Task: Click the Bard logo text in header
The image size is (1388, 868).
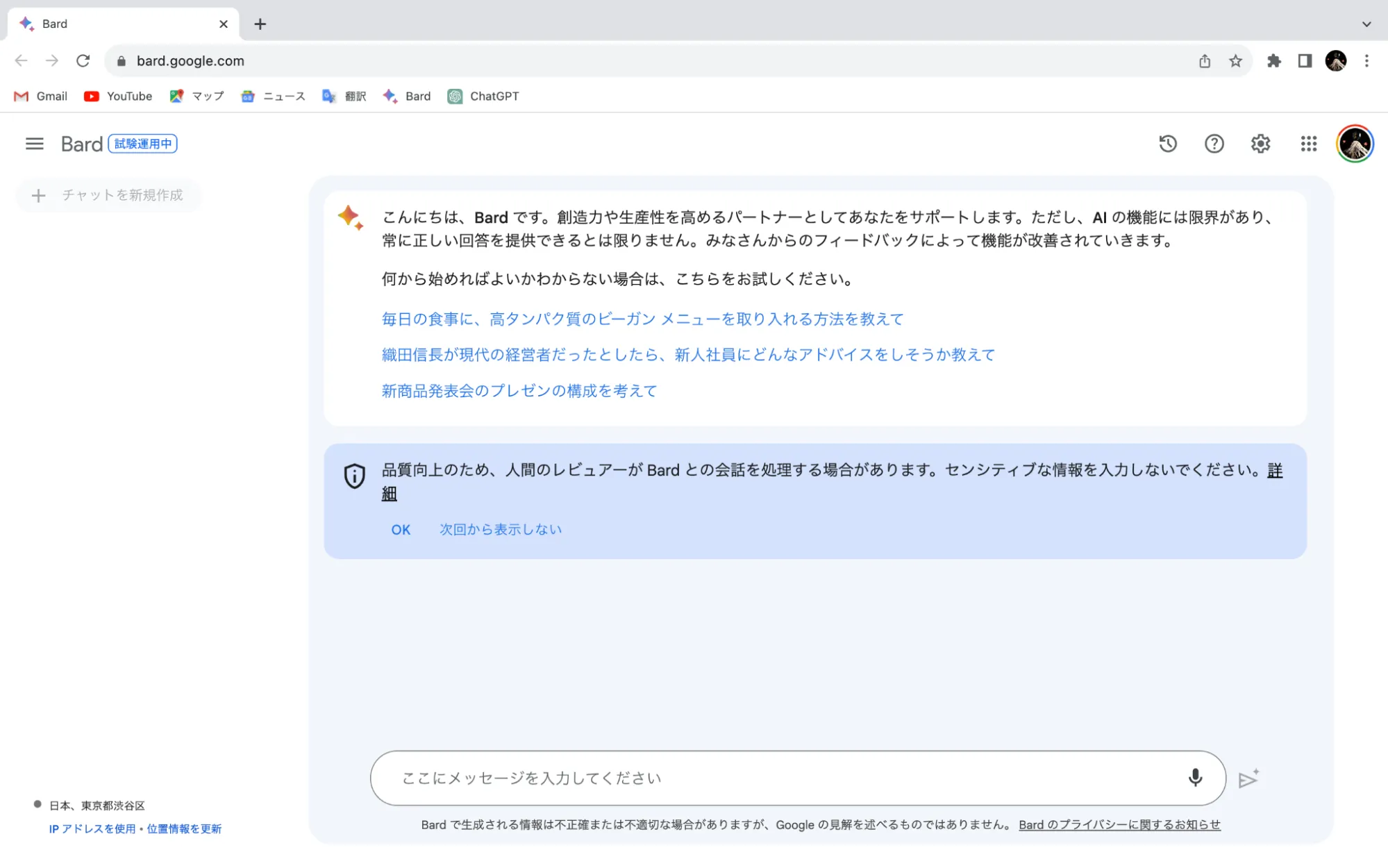Action: click(x=82, y=144)
